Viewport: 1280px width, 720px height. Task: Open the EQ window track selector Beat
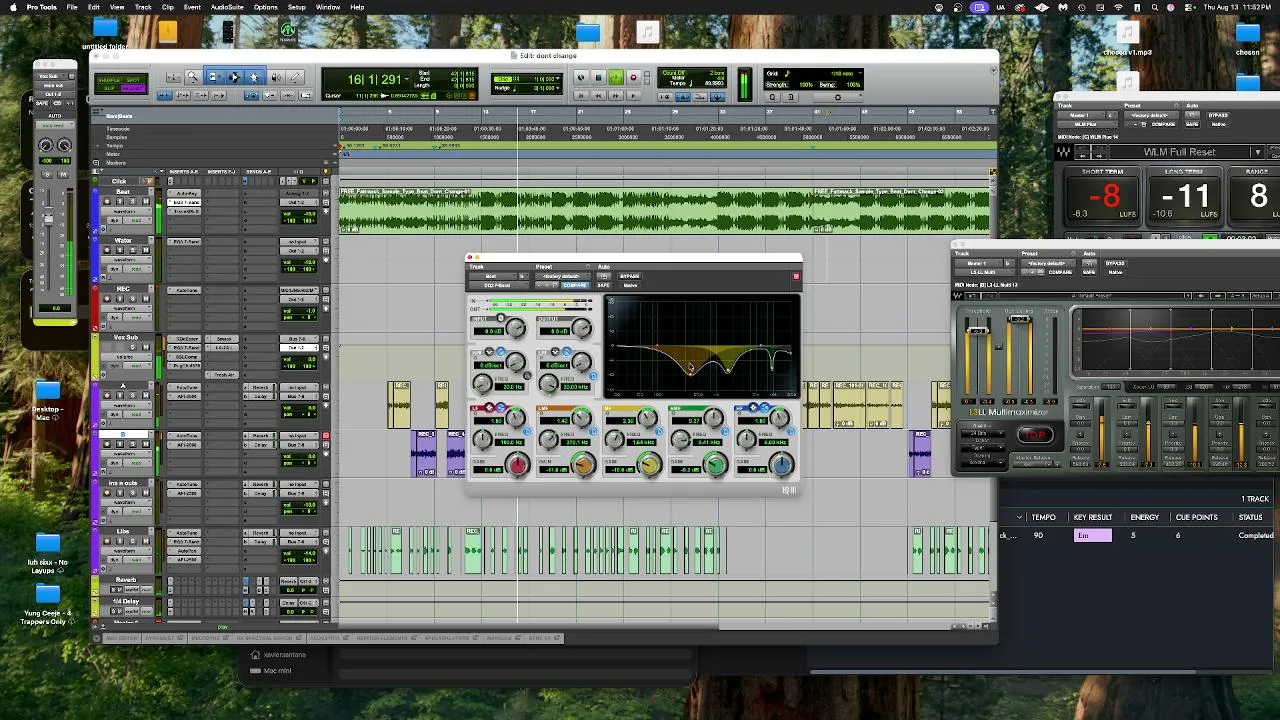click(x=491, y=276)
